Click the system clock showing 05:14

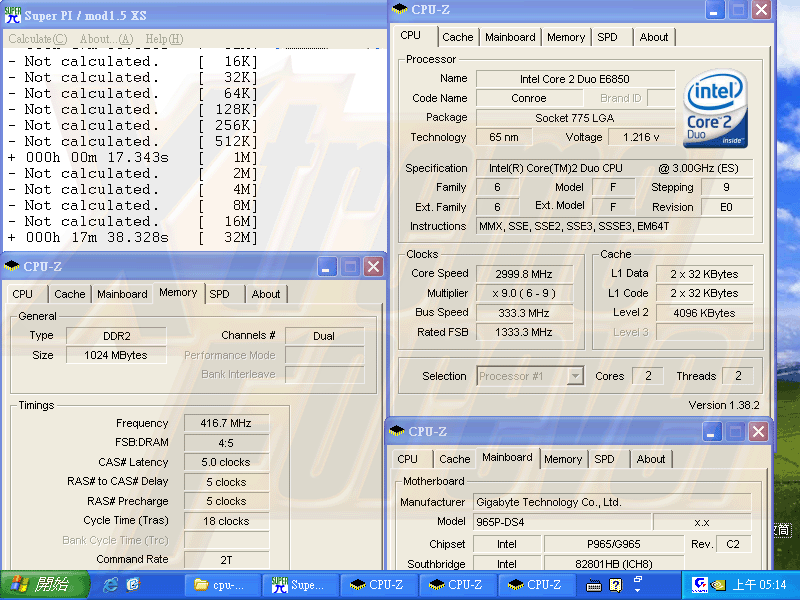pos(760,585)
